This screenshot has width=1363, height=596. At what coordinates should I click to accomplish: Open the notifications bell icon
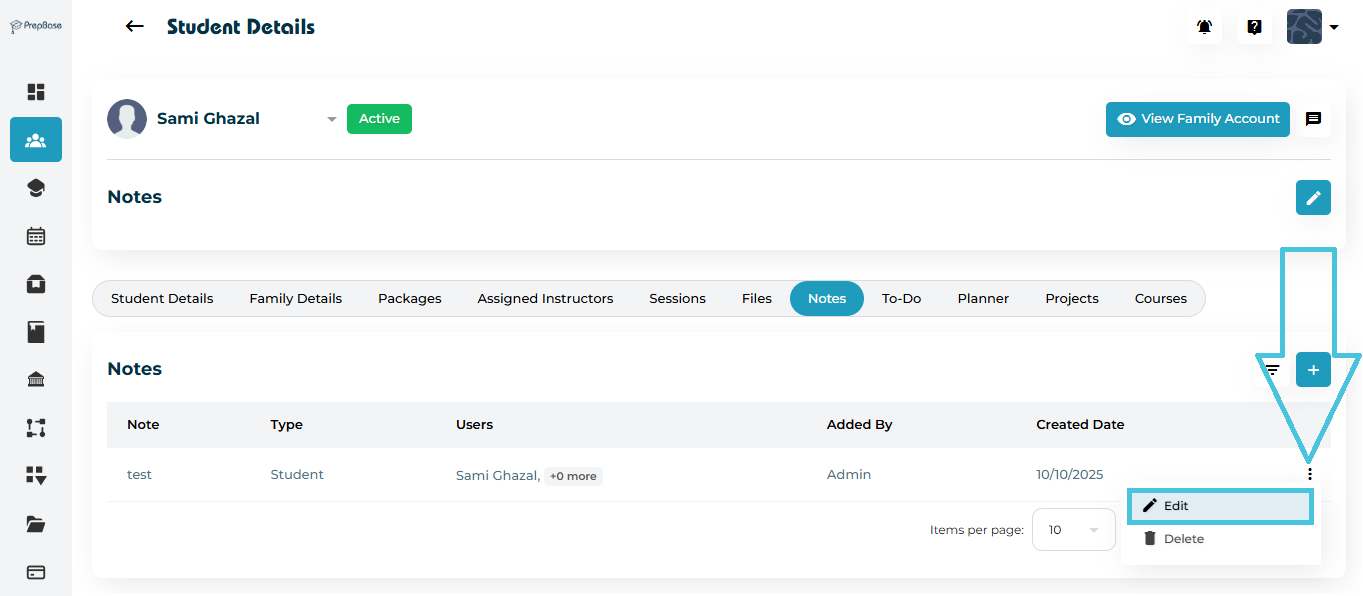(x=1204, y=27)
